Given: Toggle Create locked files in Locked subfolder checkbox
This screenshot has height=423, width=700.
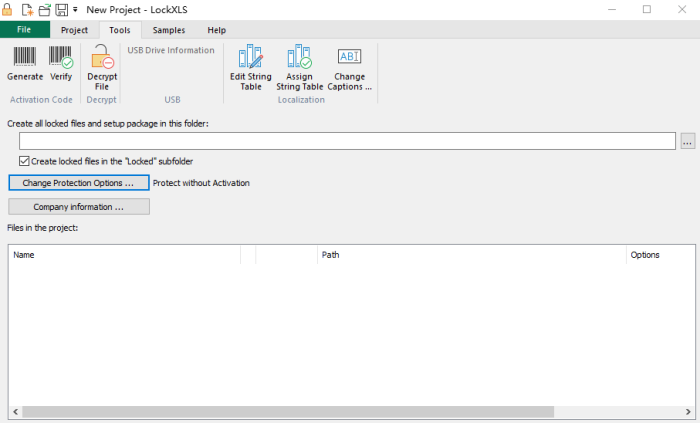Looking at the screenshot, I should 24,161.
